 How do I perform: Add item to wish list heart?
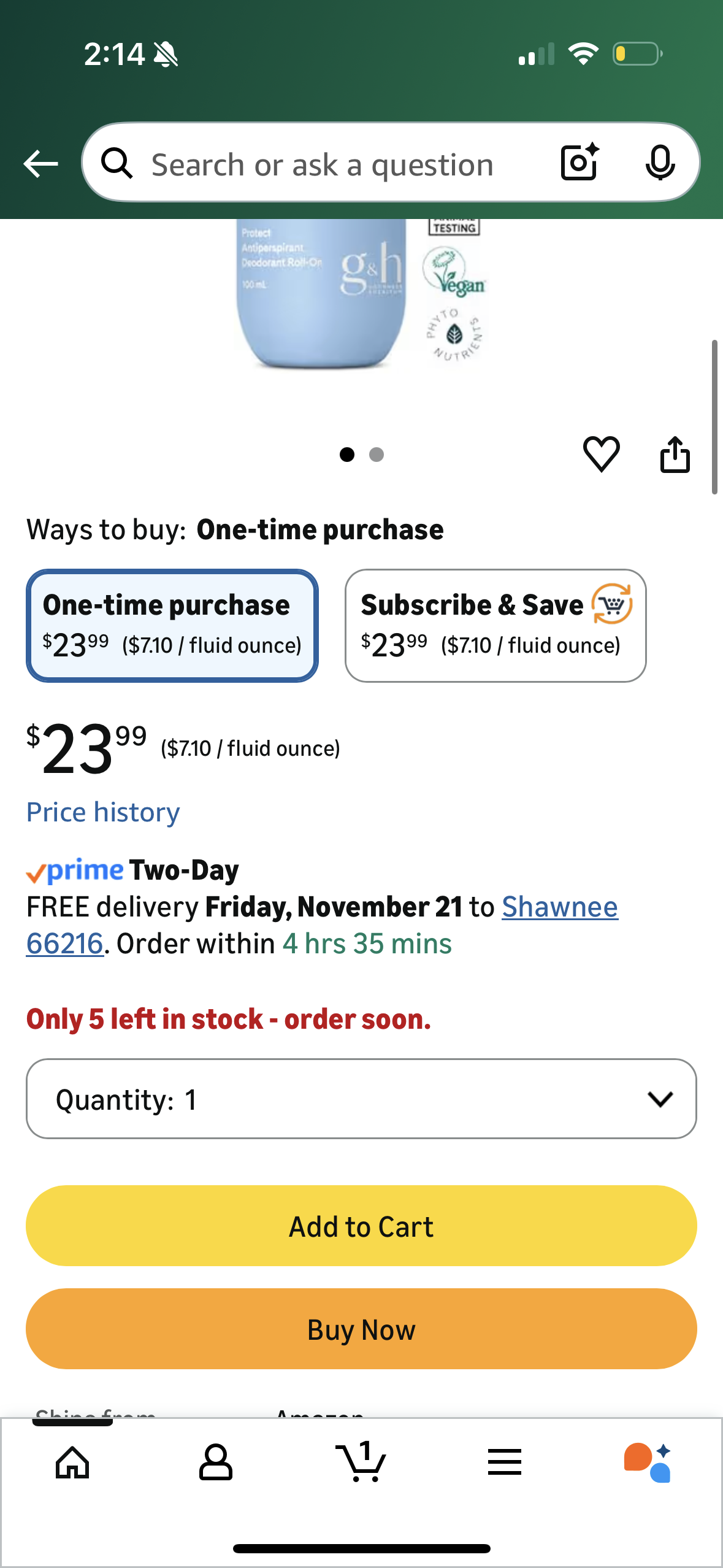(601, 455)
